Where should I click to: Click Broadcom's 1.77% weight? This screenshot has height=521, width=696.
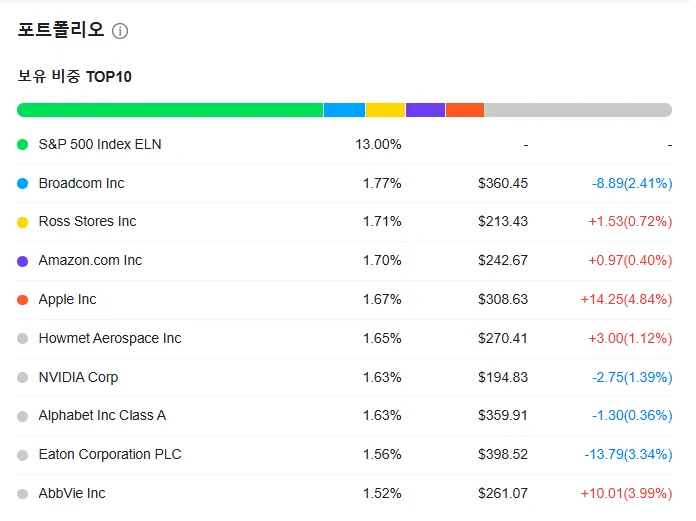point(382,183)
